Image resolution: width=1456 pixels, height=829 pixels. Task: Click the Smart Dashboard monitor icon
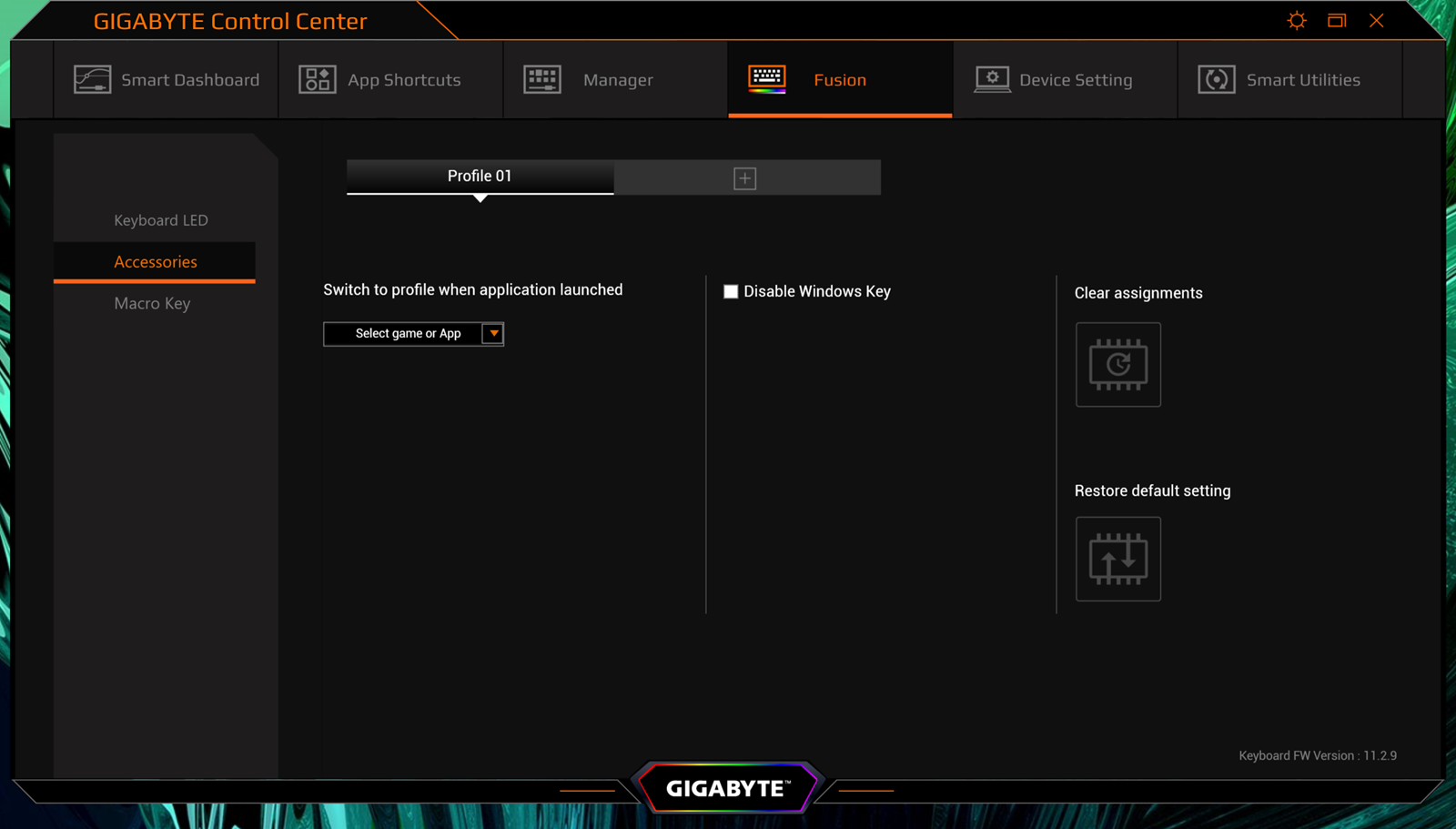pyautogui.click(x=92, y=80)
